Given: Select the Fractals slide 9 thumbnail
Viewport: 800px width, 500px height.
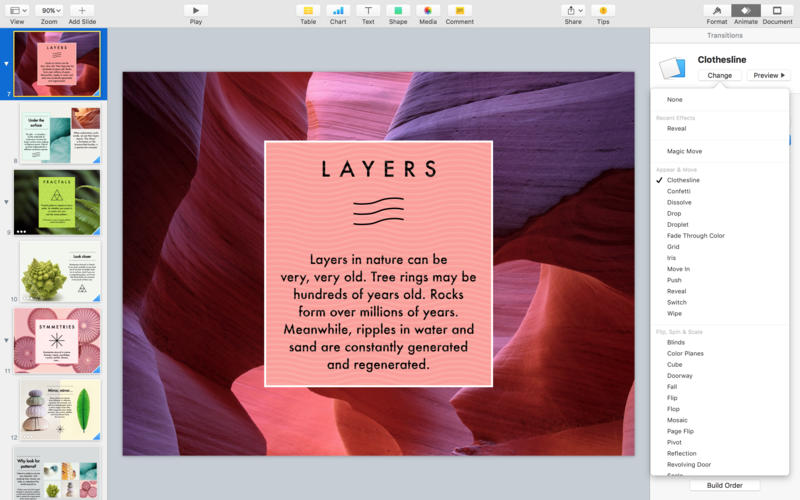Looking at the screenshot, I should (x=58, y=201).
